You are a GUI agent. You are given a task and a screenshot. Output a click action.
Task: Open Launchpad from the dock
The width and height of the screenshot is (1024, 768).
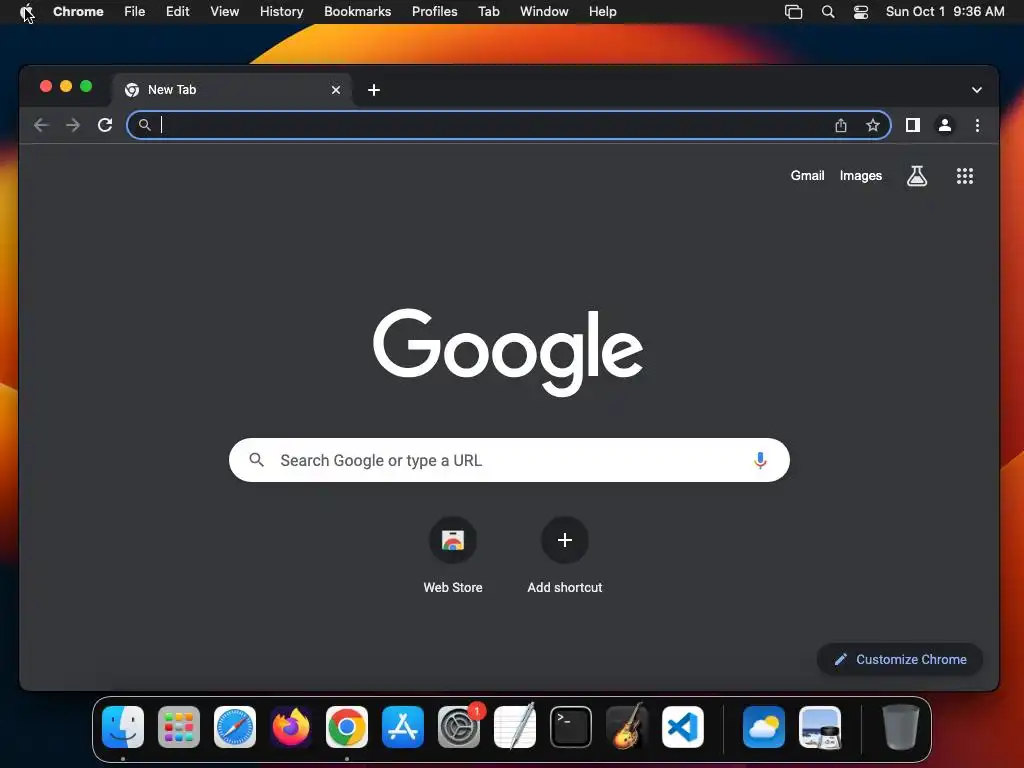179,727
